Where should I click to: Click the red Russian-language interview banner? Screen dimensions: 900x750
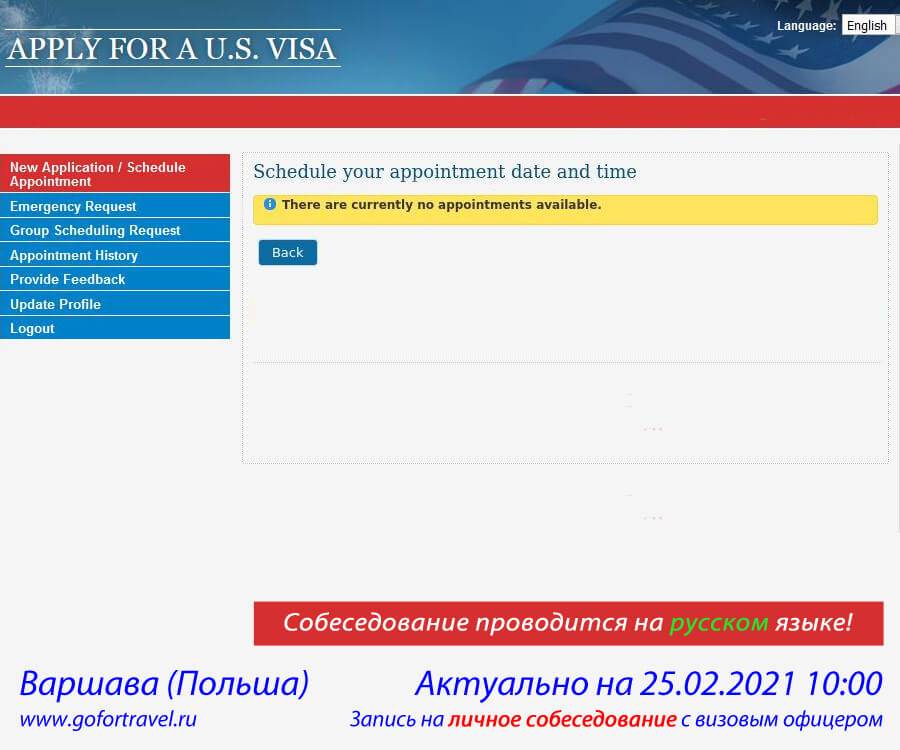click(568, 623)
